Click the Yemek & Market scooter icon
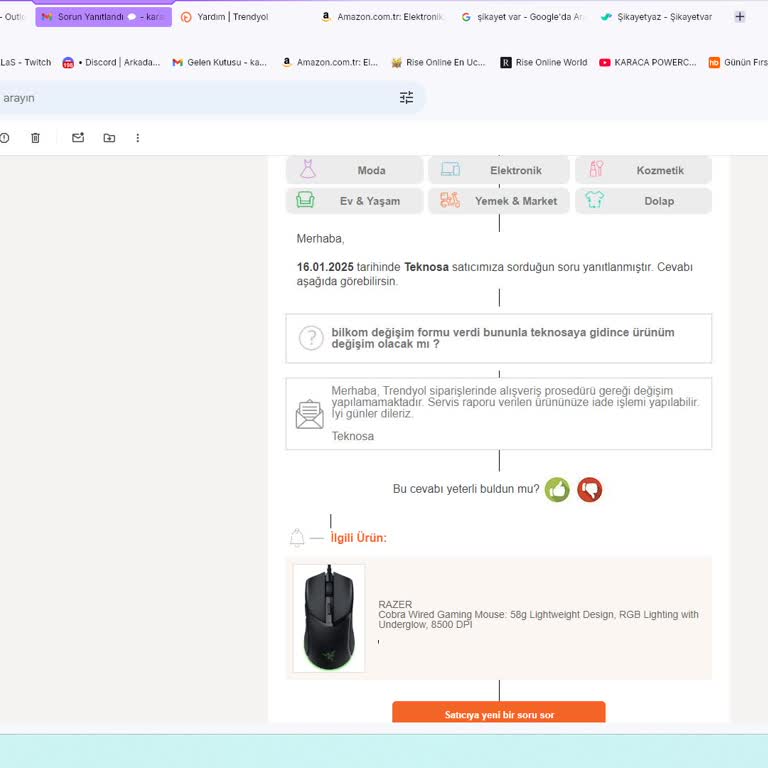 (x=450, y=200)
